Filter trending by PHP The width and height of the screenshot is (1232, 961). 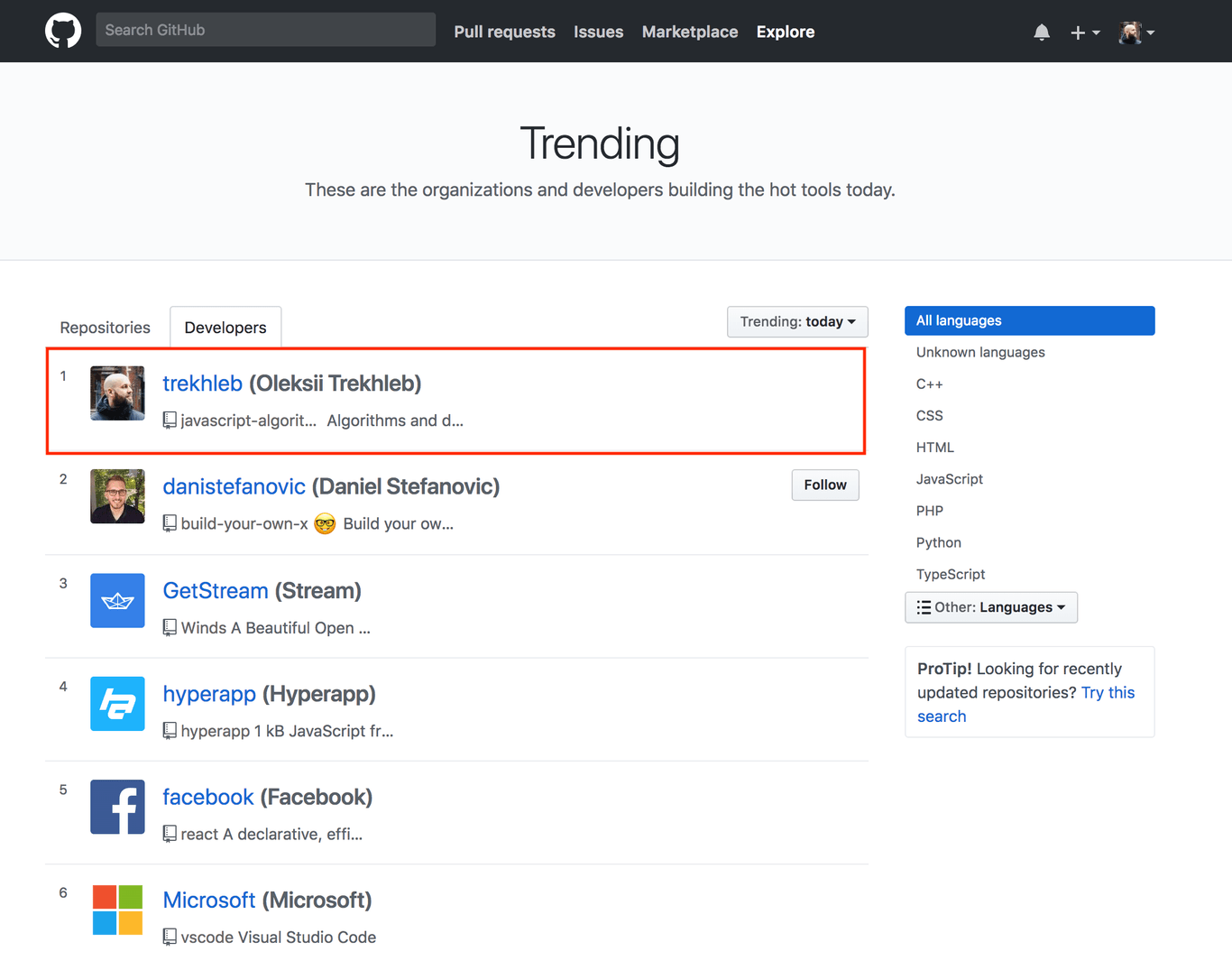(929, 510)
